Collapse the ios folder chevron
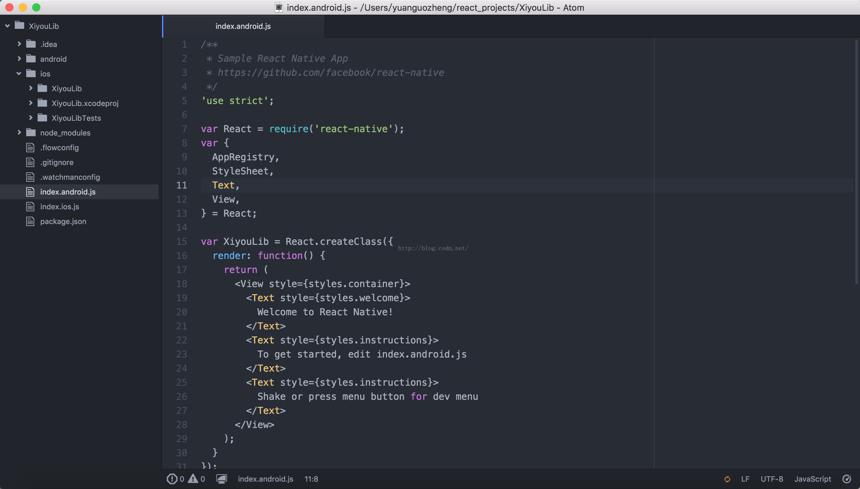The width and height of the screenshot is (860, 489). click(19, 73)
